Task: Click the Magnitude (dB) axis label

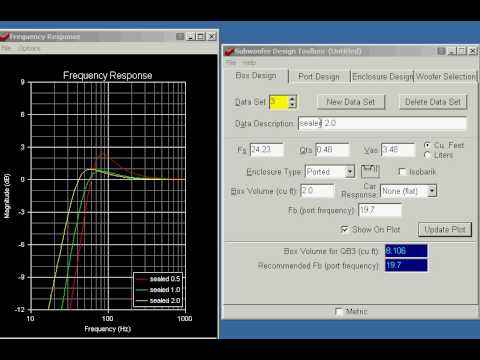Action: [7, 196]
